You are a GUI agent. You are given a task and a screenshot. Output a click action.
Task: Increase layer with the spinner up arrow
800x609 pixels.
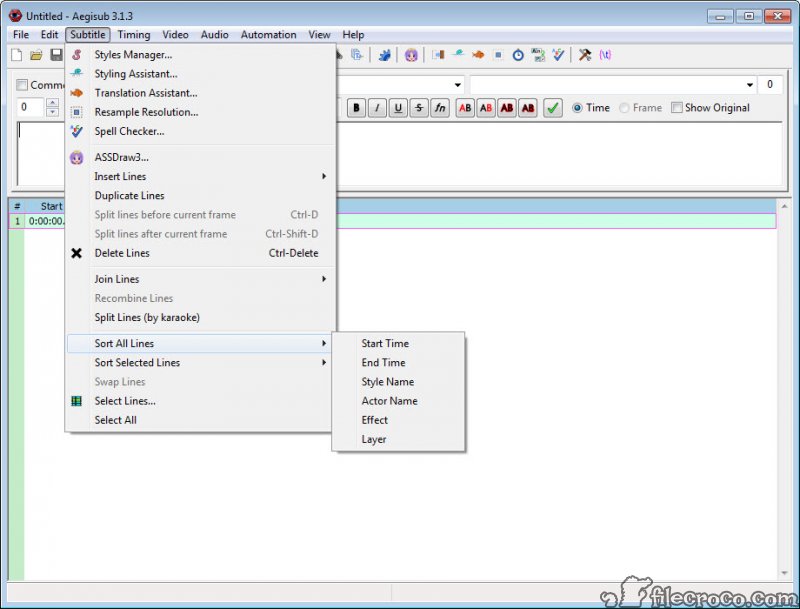[x=52, y=103]
